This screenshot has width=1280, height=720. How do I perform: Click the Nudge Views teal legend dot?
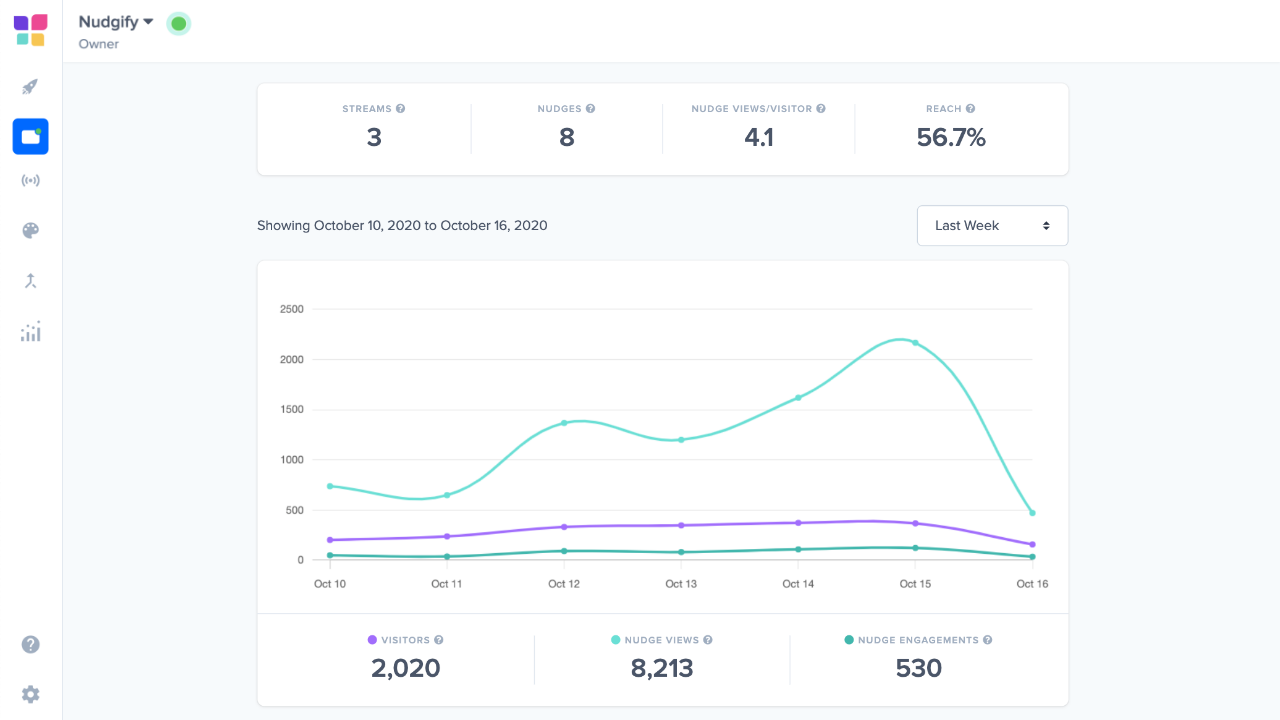[x=616, y=640]
